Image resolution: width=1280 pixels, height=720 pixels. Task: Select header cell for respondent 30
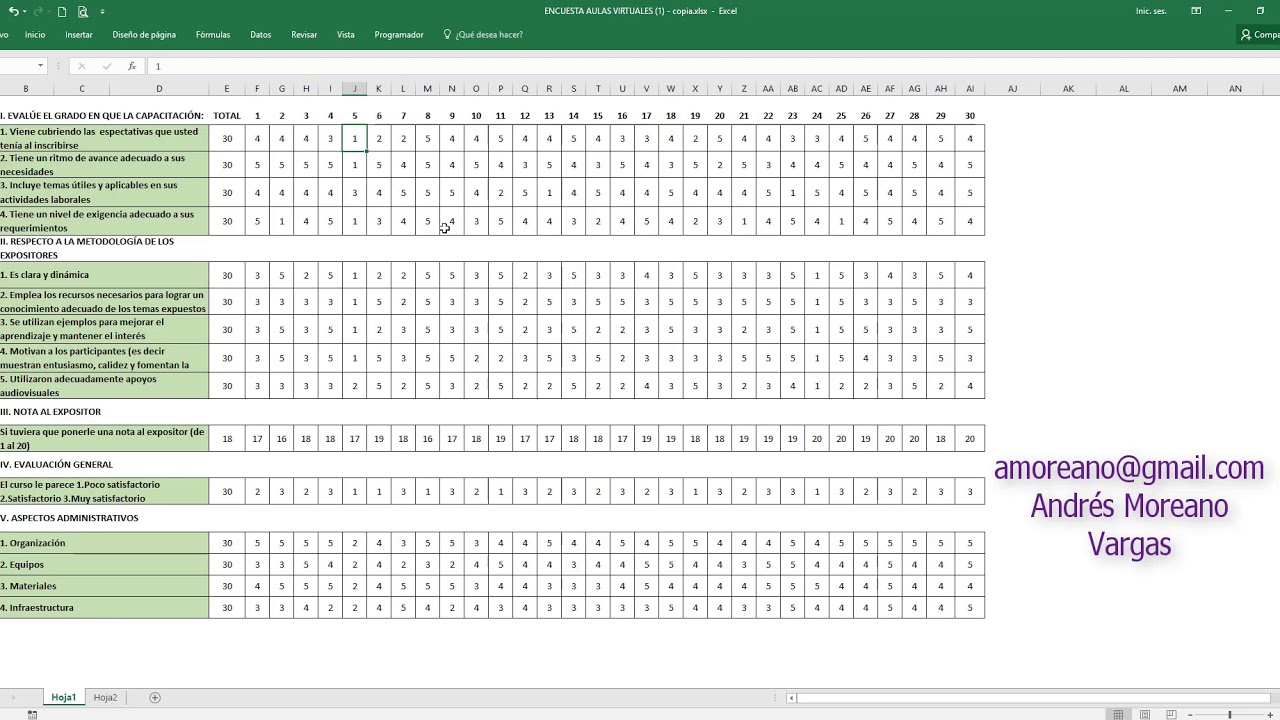pyautogui.click(x=970, y=116)
